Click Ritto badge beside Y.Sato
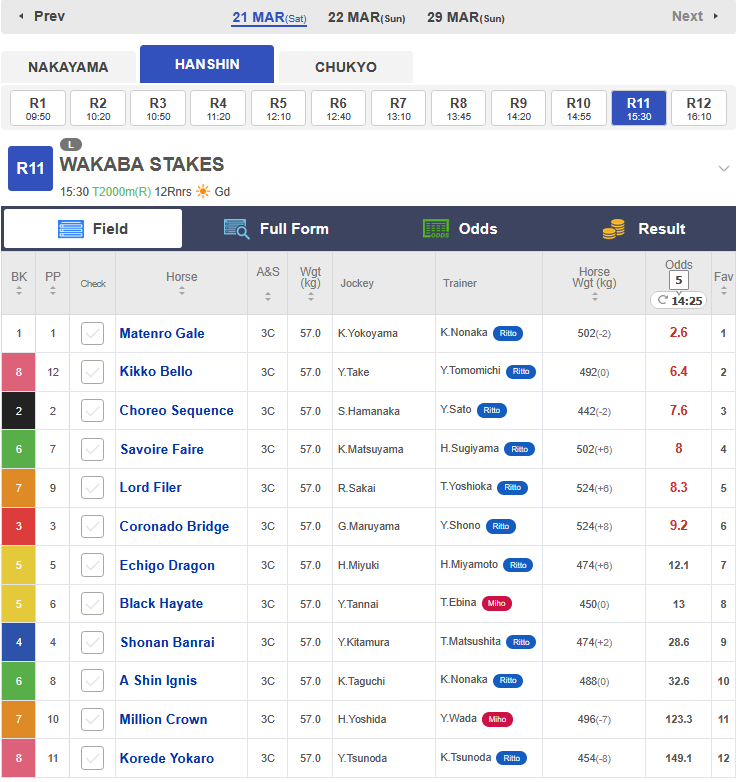 pyautogui.click(x=492, y=410)
